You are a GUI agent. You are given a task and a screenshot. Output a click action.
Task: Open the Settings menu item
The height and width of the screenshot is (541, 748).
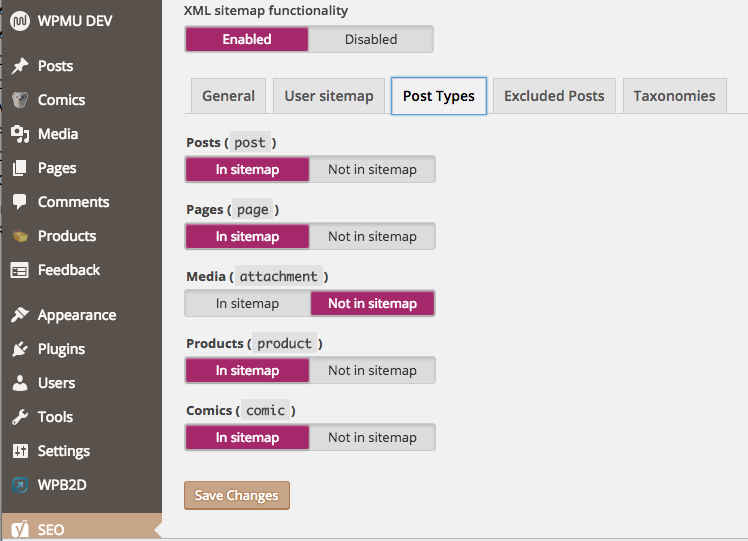pos(64,451)
